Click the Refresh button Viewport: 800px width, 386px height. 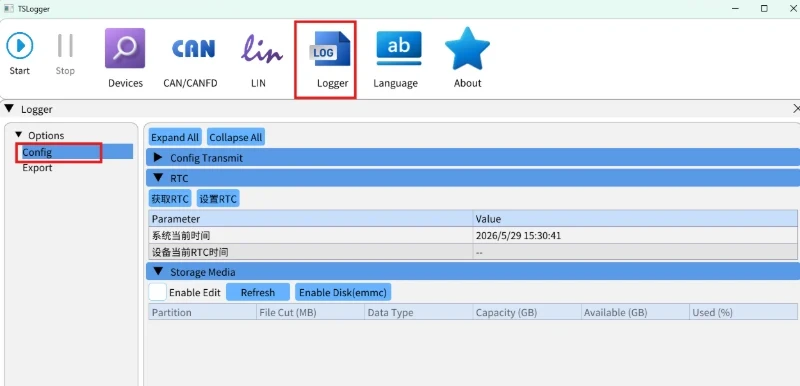[258, 292]
